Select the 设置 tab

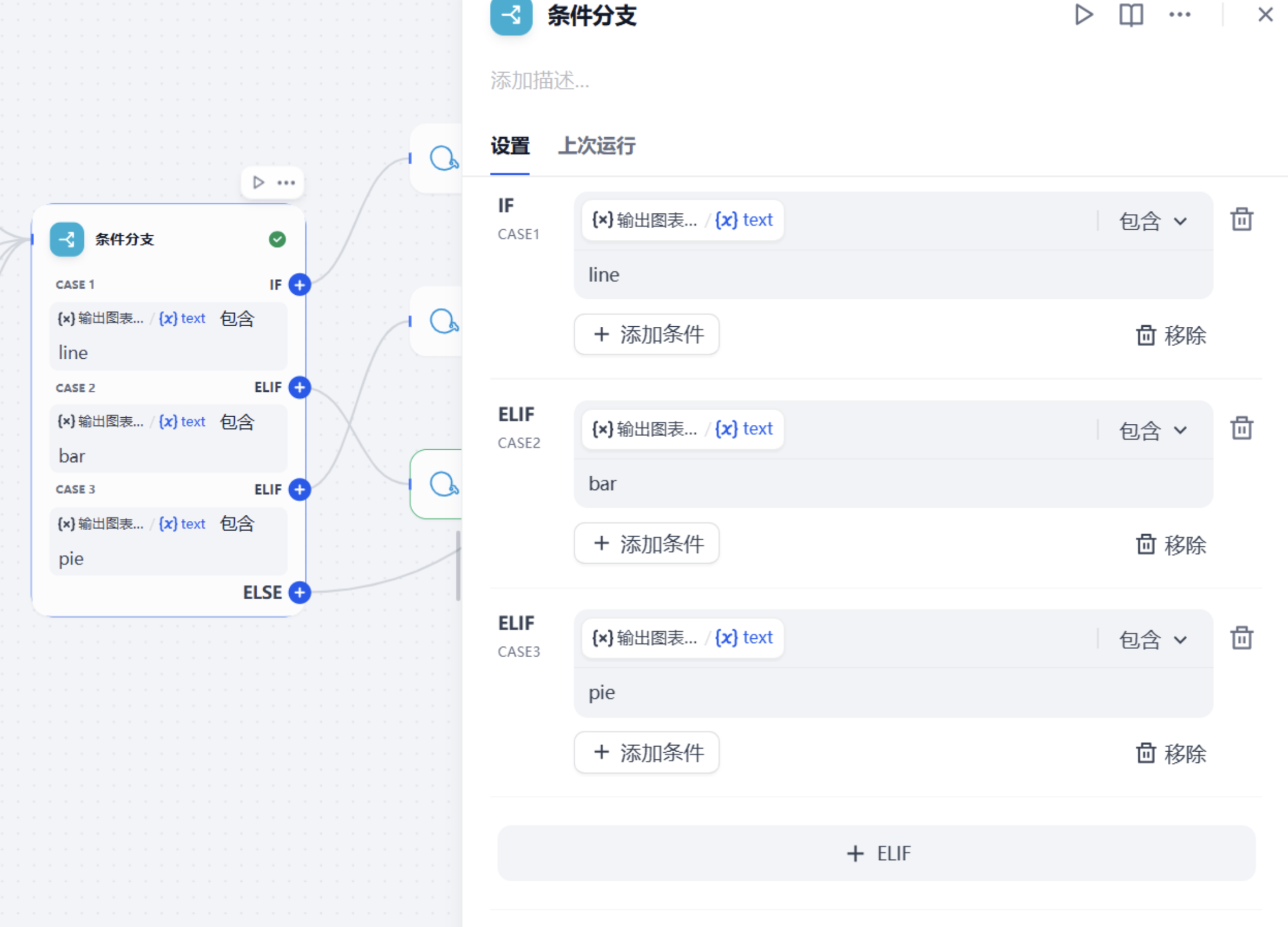click(510, 146)
